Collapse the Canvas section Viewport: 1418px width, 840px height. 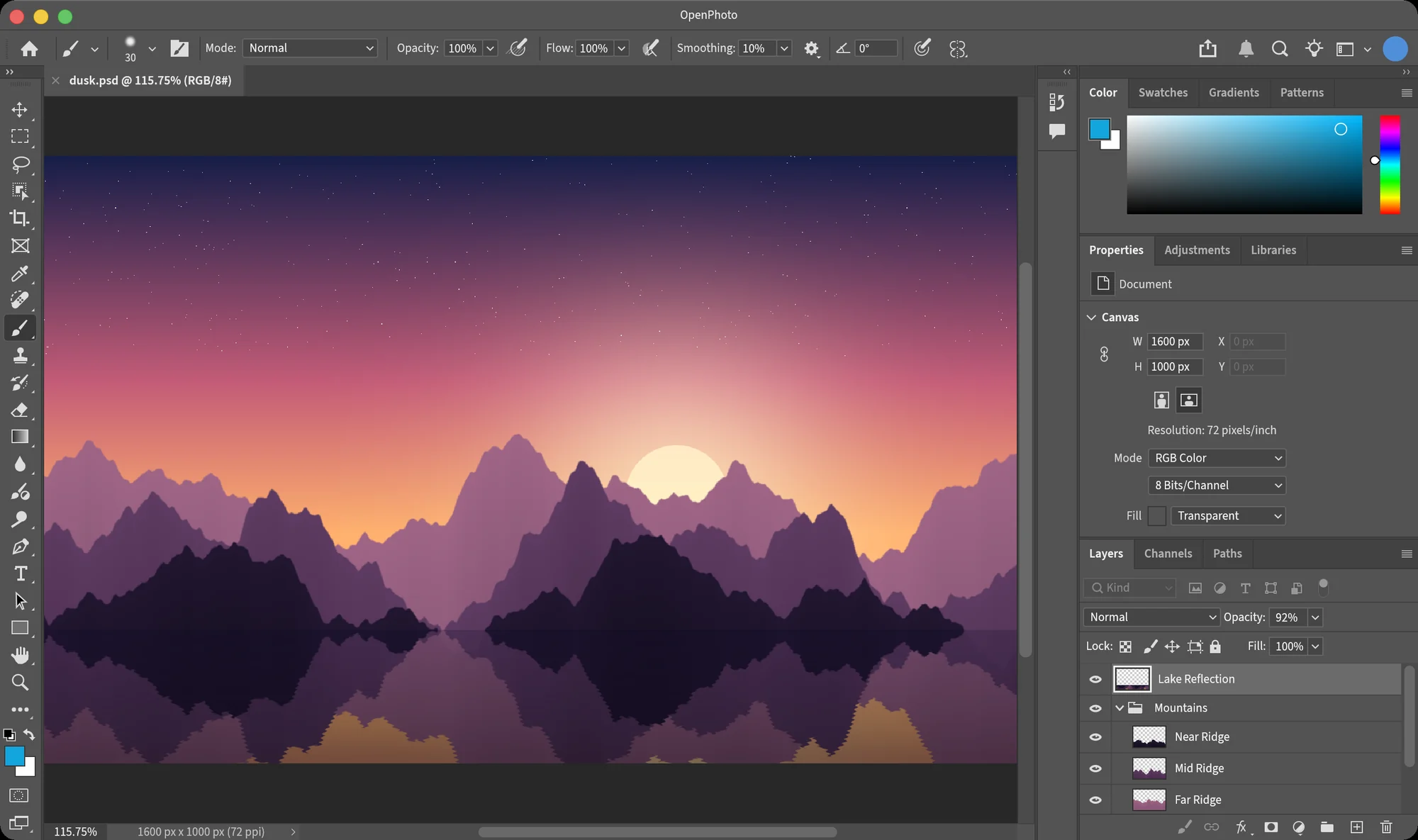[x=1091, y=318]
